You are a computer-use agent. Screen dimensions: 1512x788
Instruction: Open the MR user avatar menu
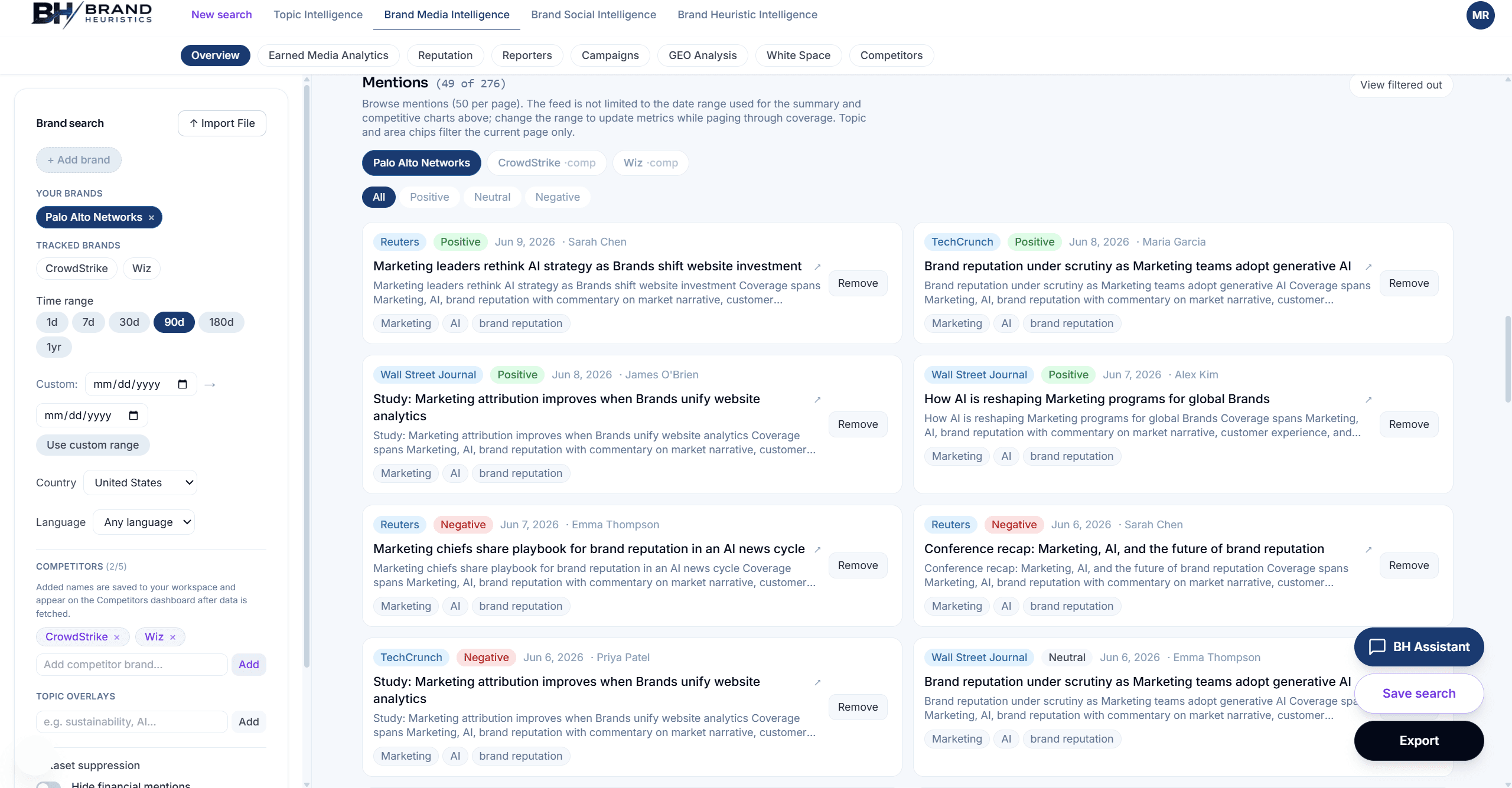(1480, 15)
